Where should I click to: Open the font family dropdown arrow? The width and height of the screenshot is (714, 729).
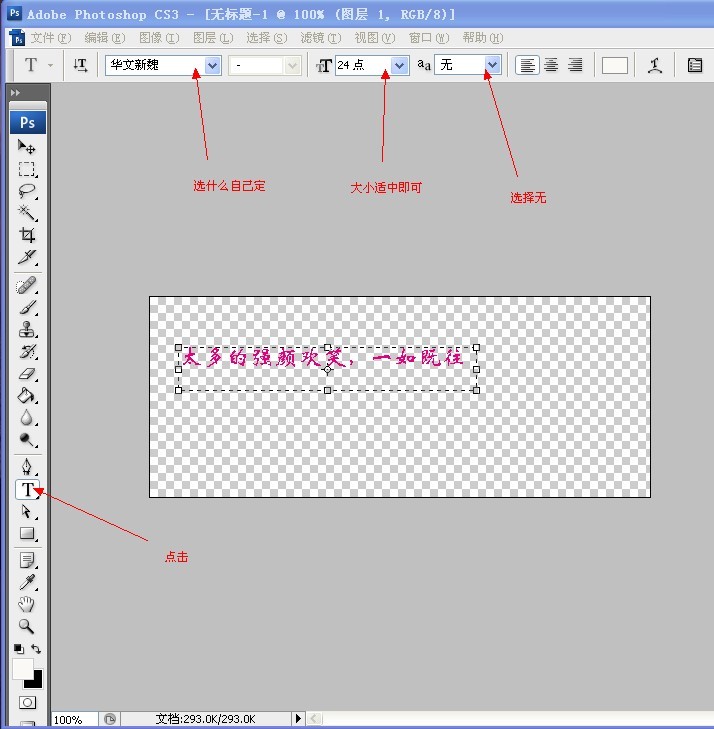pos(212,65)
